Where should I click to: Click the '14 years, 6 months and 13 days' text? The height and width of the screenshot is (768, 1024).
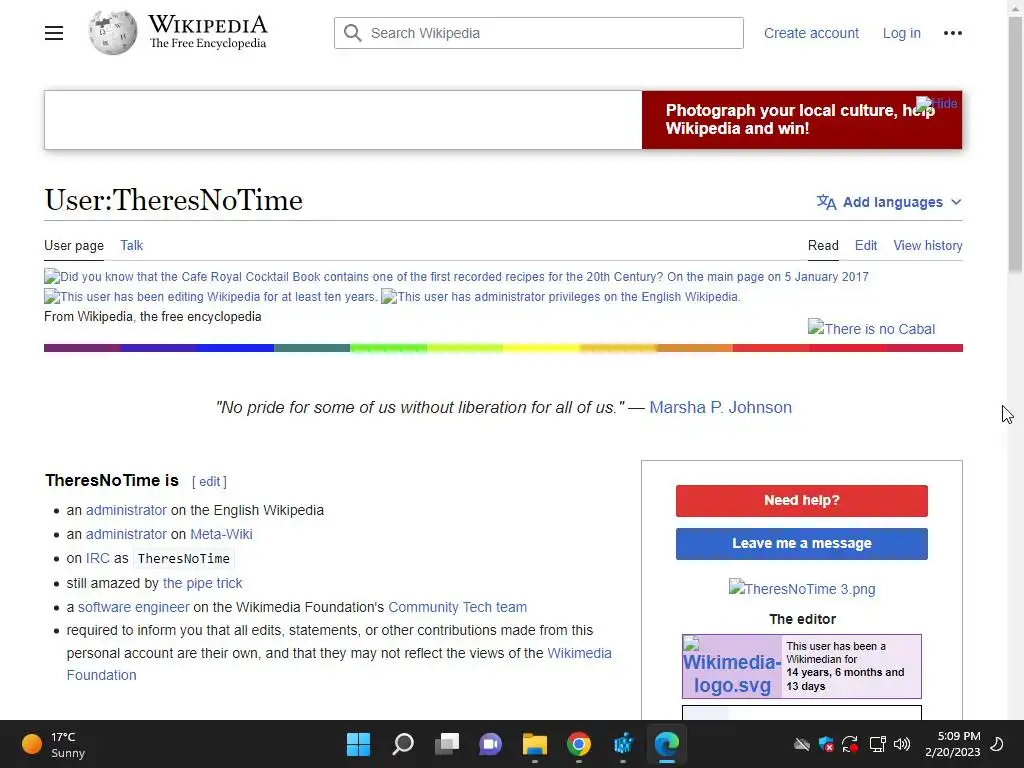[845, 679]
